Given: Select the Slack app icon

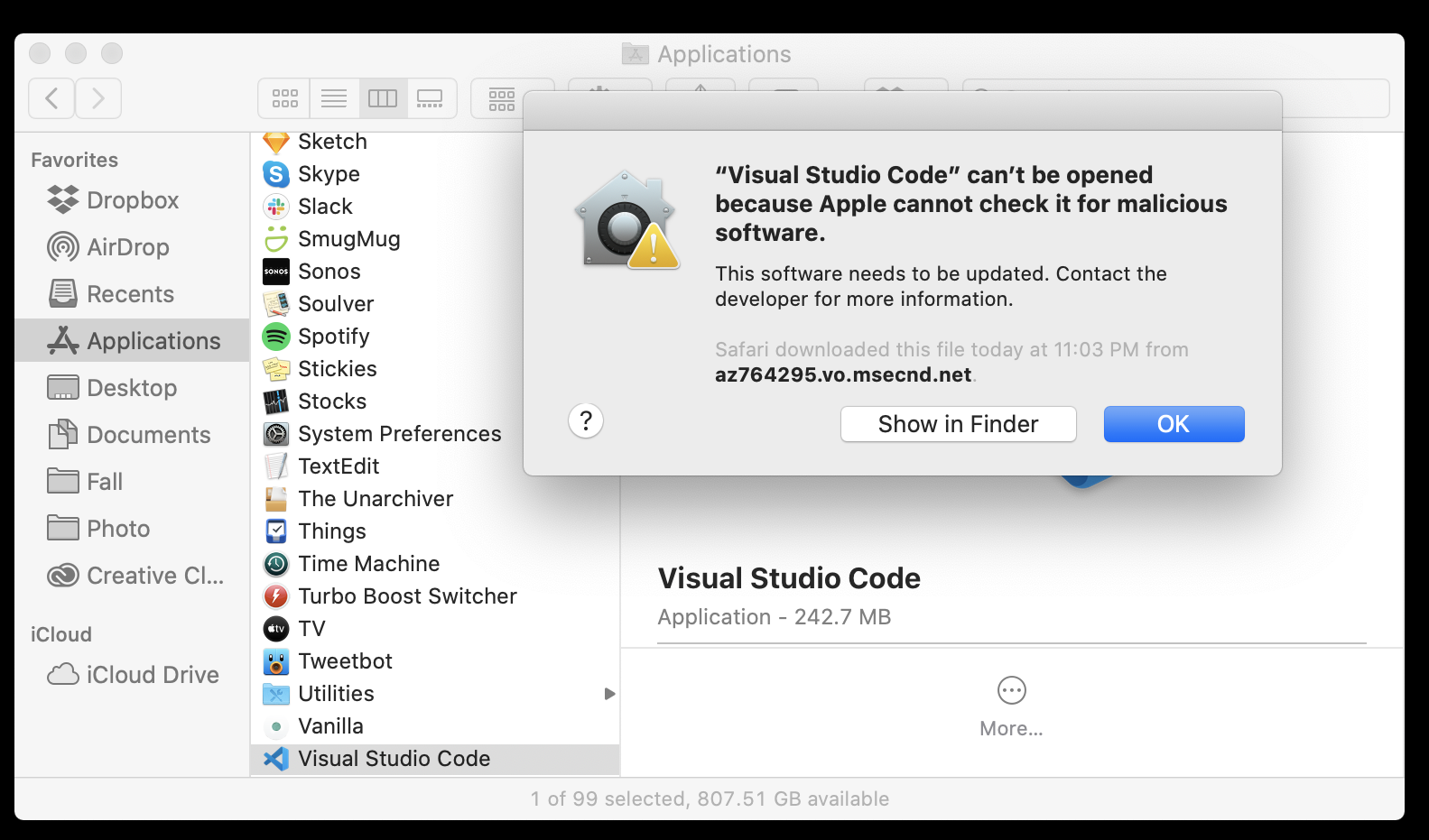Looking at the screenshot, I should coord(276,207).
